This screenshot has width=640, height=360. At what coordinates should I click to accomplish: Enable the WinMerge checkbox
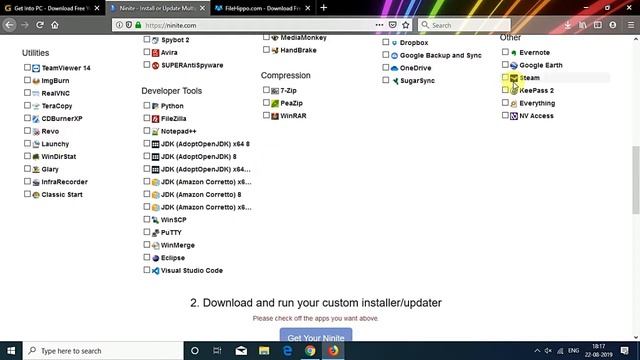tap(147, 244)
